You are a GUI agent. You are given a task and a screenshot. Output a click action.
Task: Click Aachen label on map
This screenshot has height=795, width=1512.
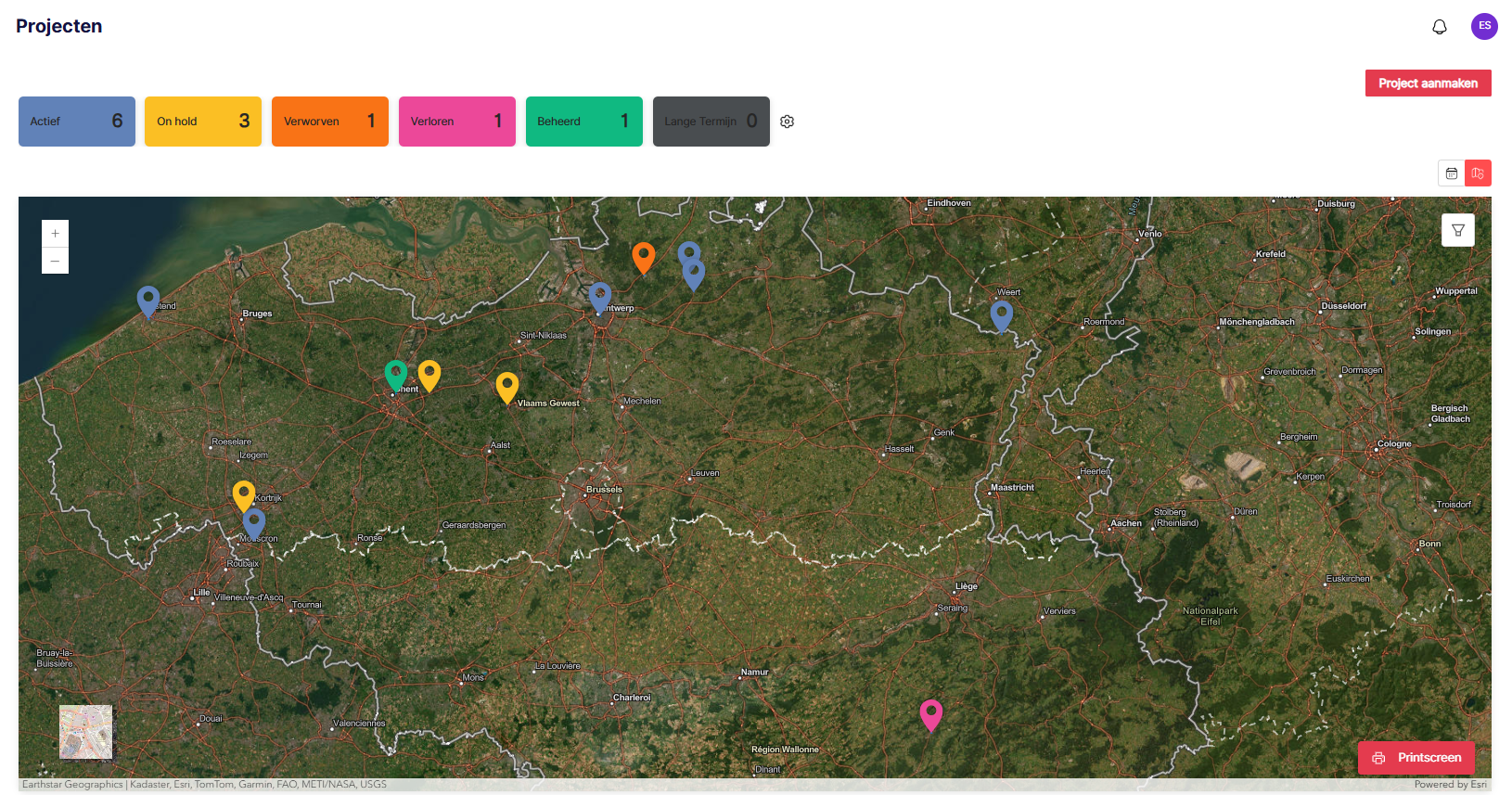coord(1126,523)
